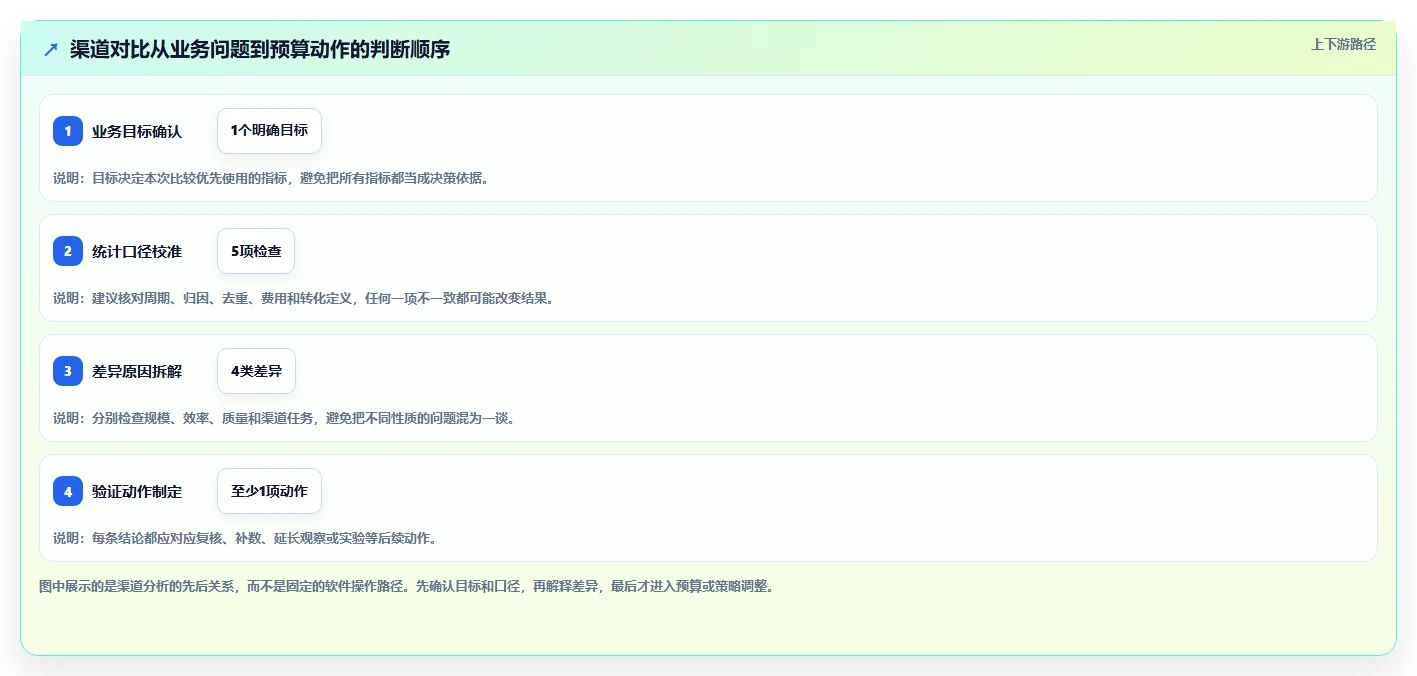Click the description starting 说明：分别检查规模

[x=285, y=418]
